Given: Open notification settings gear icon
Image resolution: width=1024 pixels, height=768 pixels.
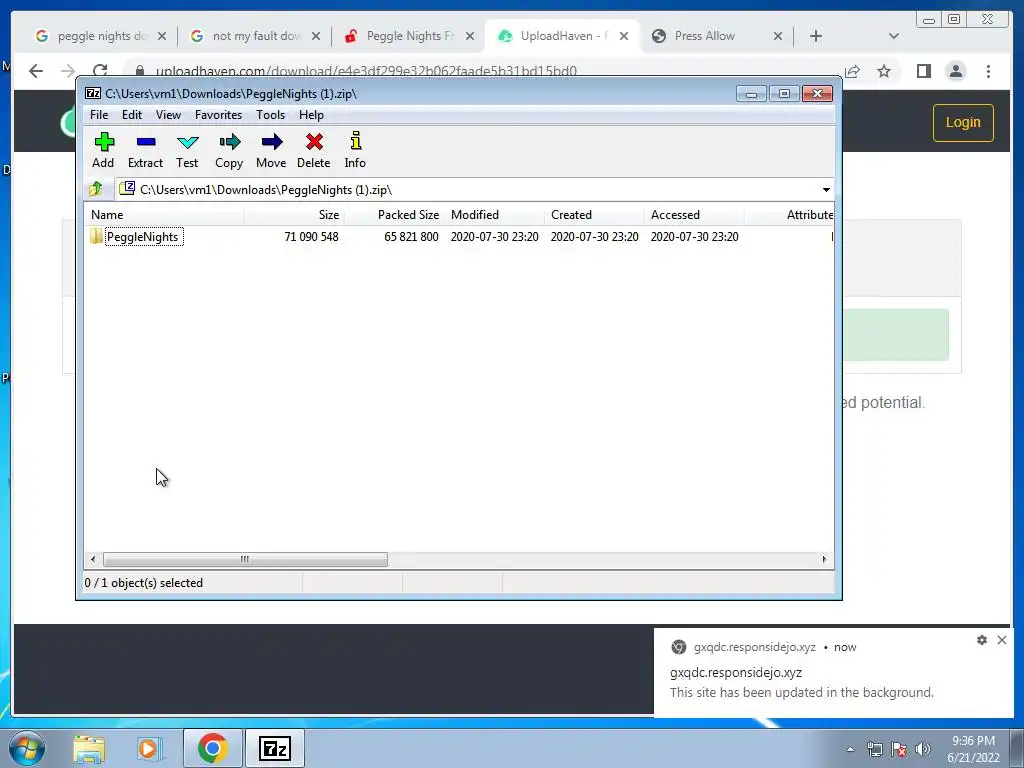Looking at the screenshot, I should (x=982, y=640).
